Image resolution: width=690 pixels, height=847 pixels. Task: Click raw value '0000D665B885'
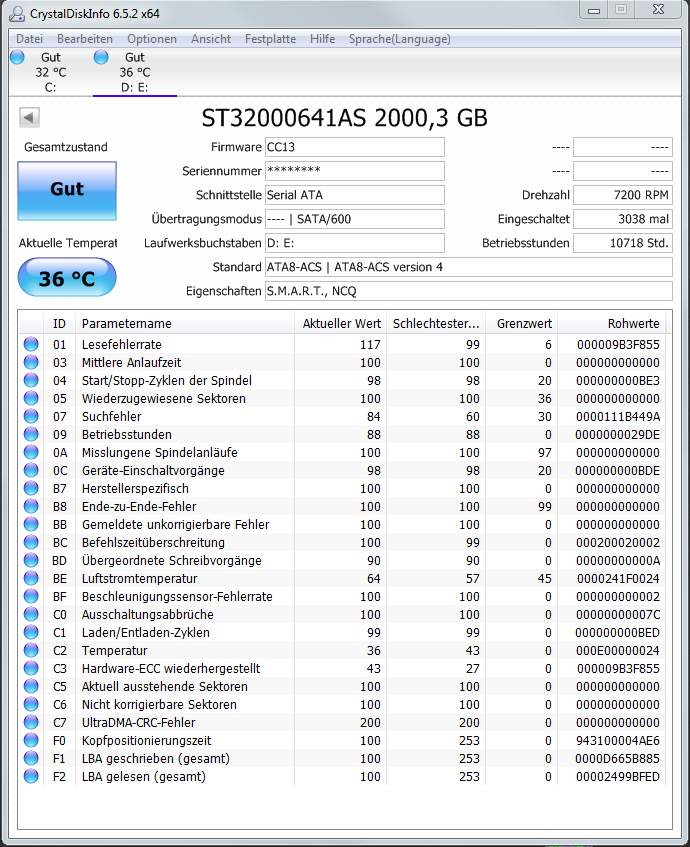[617, 758]
